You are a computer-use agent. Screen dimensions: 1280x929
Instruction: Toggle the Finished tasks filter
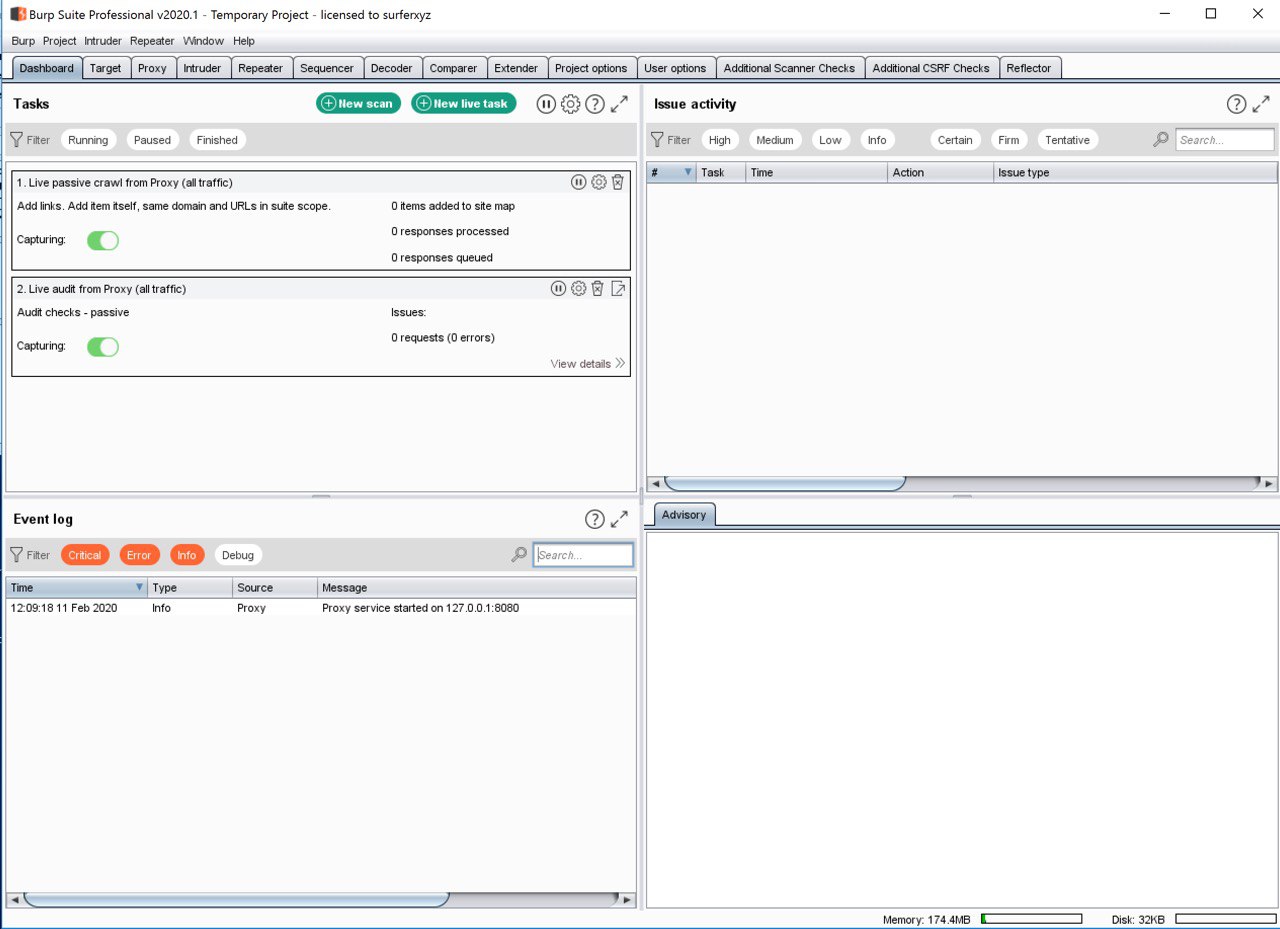(x=217, y=140)
